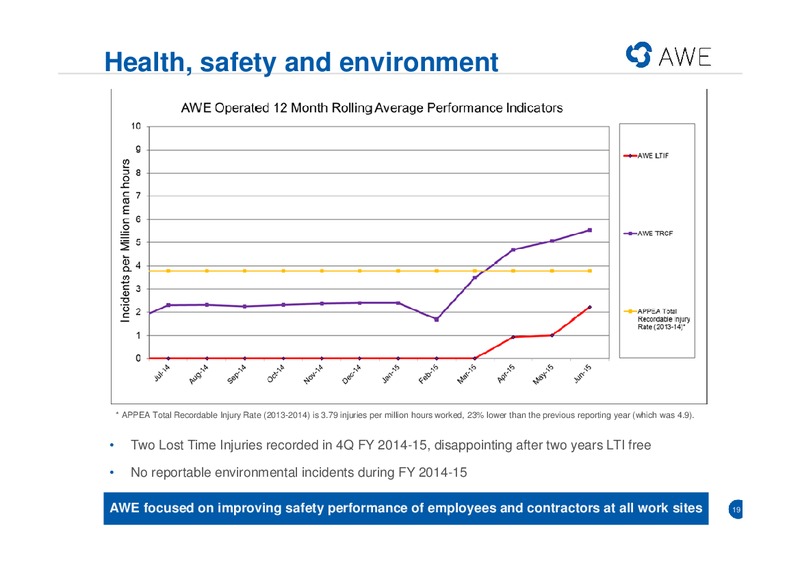
Task: Click the 'Feb-15' x-axis label
Action: pos(429,375)
